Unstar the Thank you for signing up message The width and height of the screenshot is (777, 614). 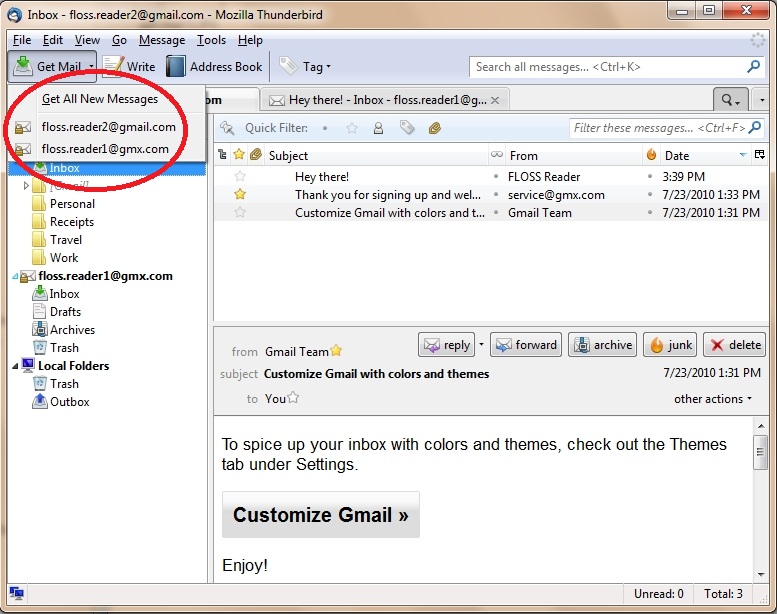tap(240, 194)
